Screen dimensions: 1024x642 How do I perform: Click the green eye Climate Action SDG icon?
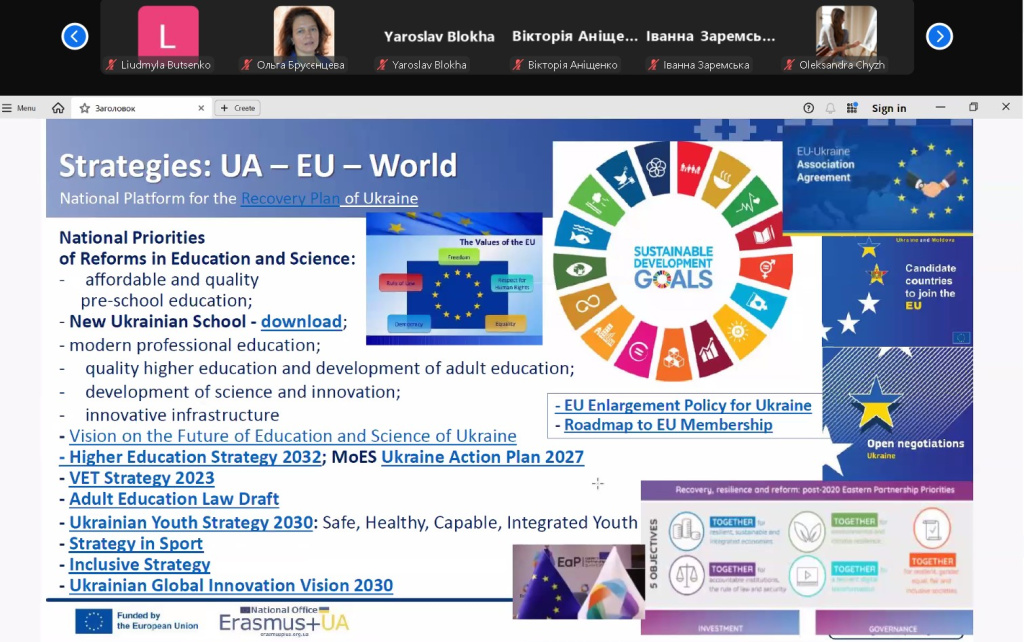click(x=578, y=268)
